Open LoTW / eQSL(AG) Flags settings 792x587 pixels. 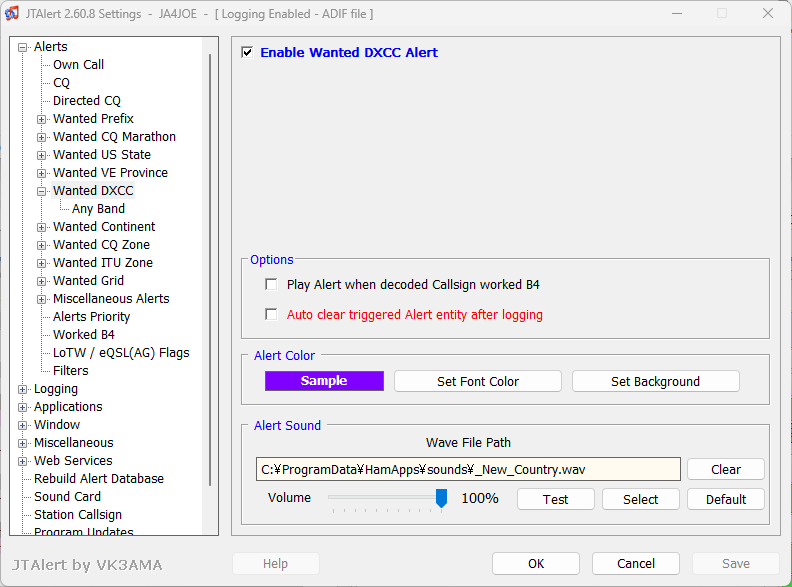click(121, 353)
